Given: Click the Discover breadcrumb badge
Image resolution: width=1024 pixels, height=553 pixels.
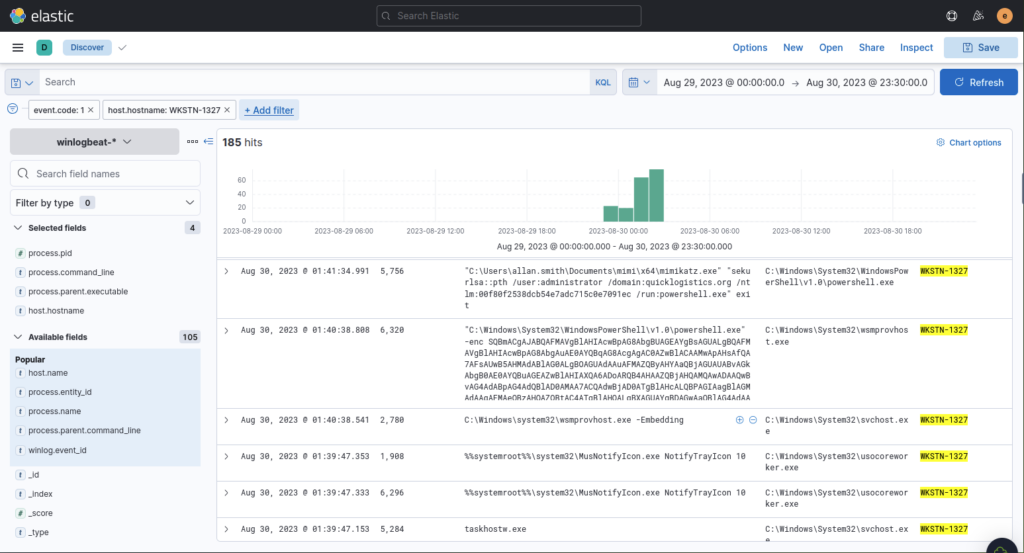Looking at the screenshot, I should click(x=87, y=47).
